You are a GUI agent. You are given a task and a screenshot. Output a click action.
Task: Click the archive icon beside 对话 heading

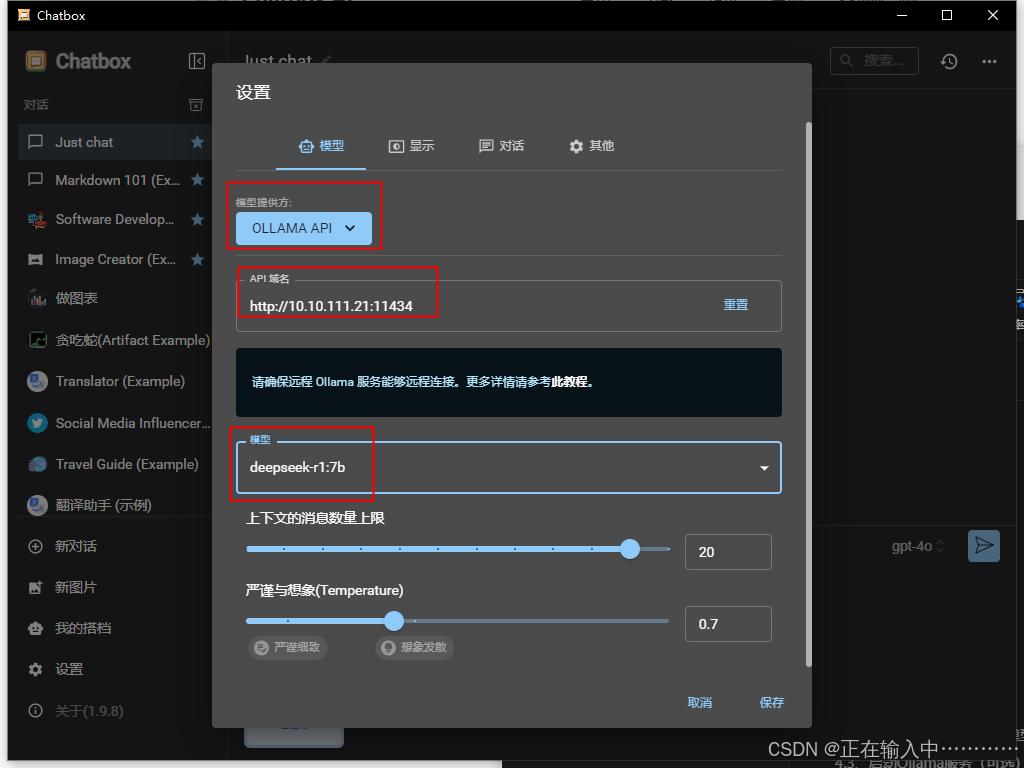(196, 104)
